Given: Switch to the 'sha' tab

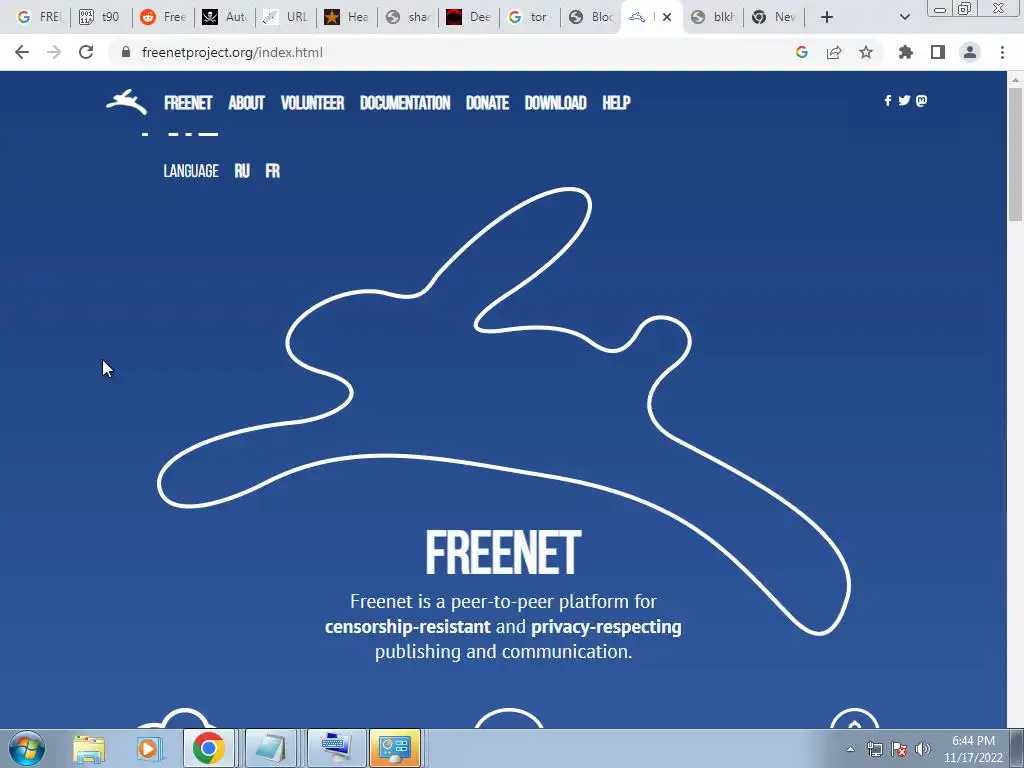Looking at the screenshot, I should [x=408, y=17].
